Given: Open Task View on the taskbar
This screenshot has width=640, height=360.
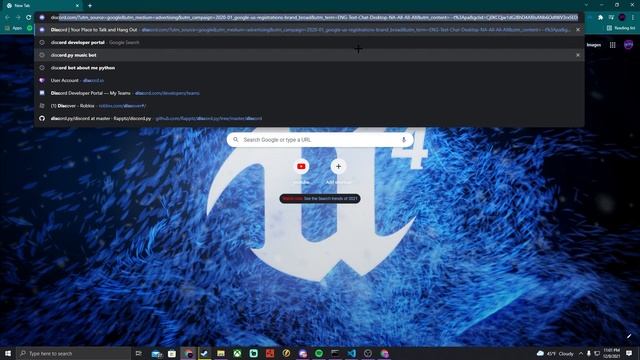Looking at the screenshot, I should 139,353.
